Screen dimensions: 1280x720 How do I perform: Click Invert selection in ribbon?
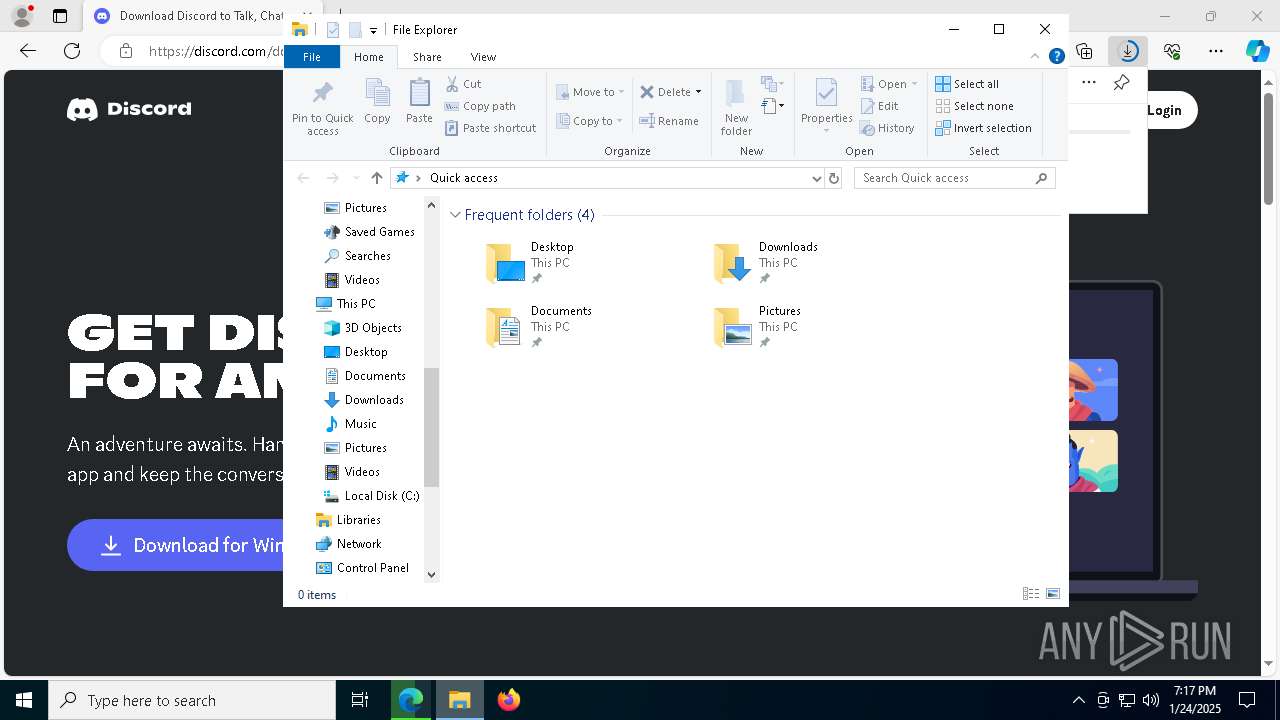pyautogui.click(x=983, y=128)
